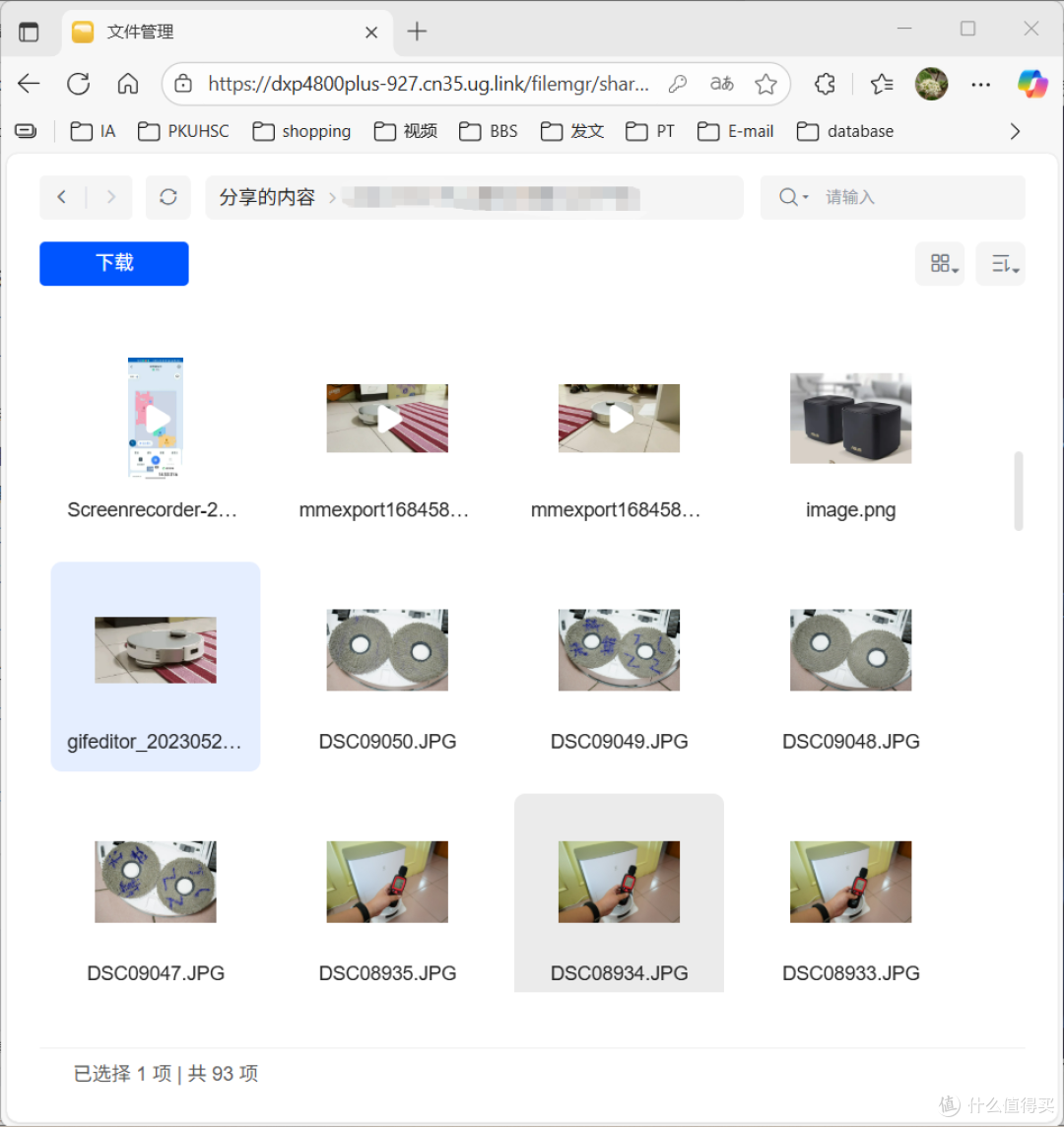
Task: Open the PT bookmarks folder
Action: coord(650,132)
